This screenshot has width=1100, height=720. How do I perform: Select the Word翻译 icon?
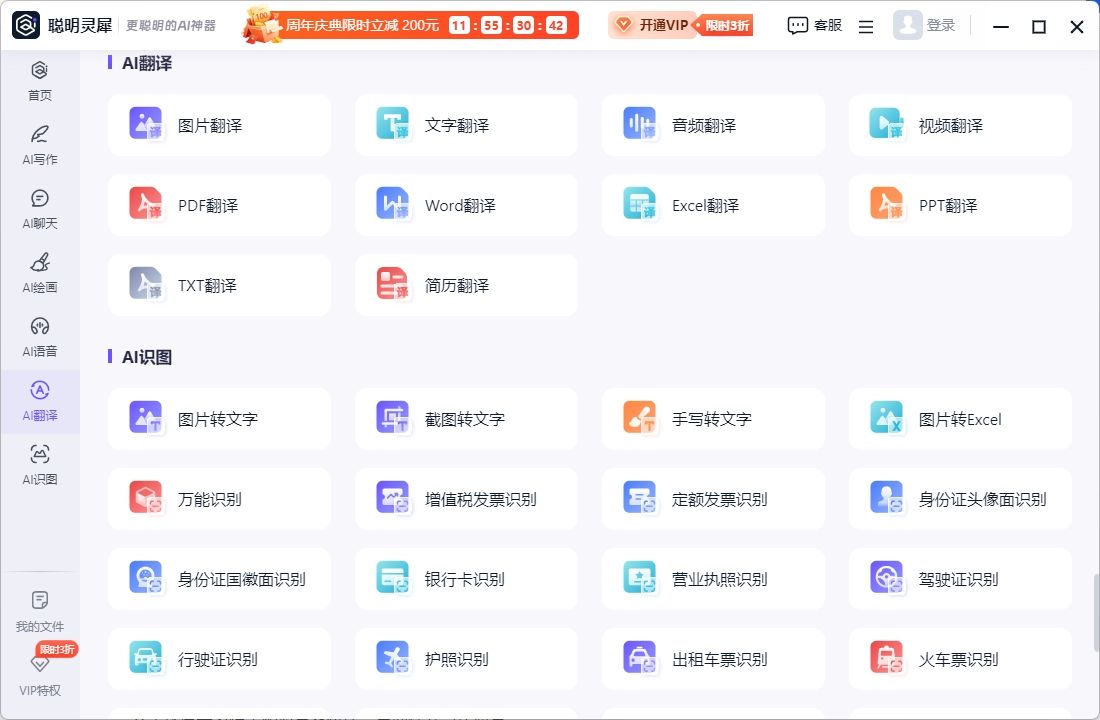click(393, 204)
